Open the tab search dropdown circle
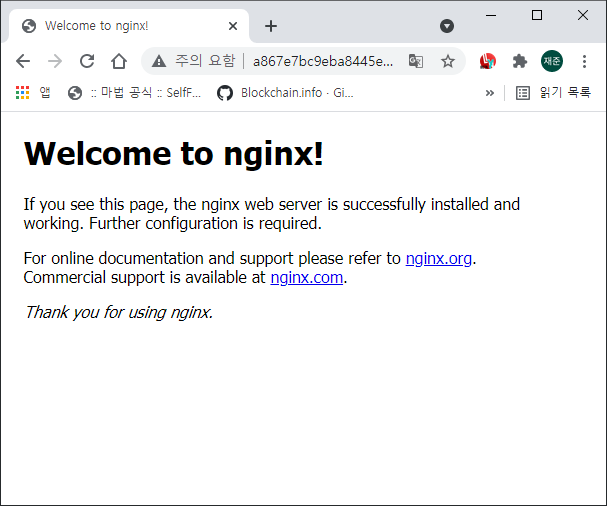607x506 pixels. point(447,26)
